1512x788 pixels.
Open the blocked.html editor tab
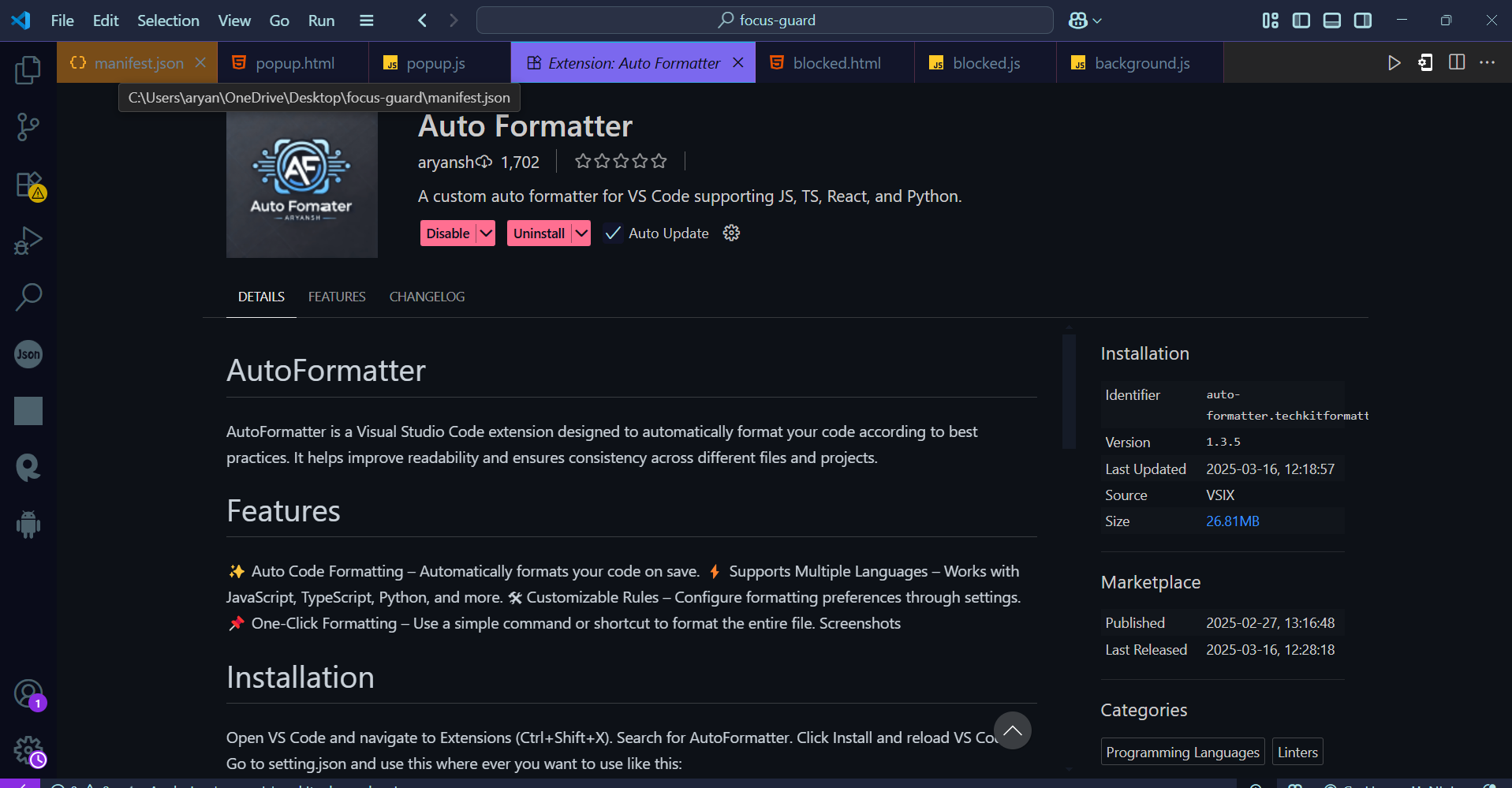(x=836, y=62)
